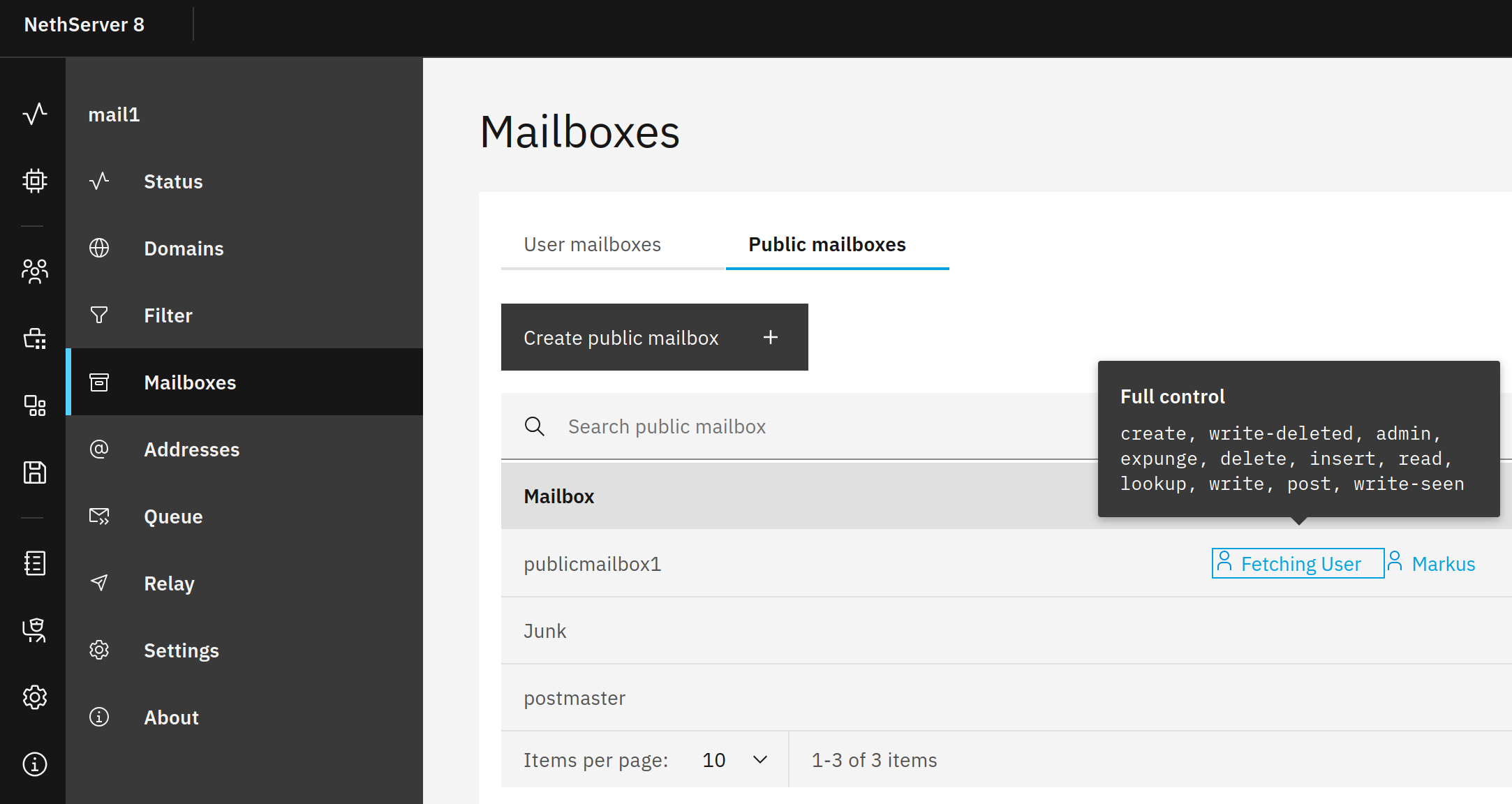
Task: Click the cluster status pulse icon in left rail
Action: [x=34, y=114]
